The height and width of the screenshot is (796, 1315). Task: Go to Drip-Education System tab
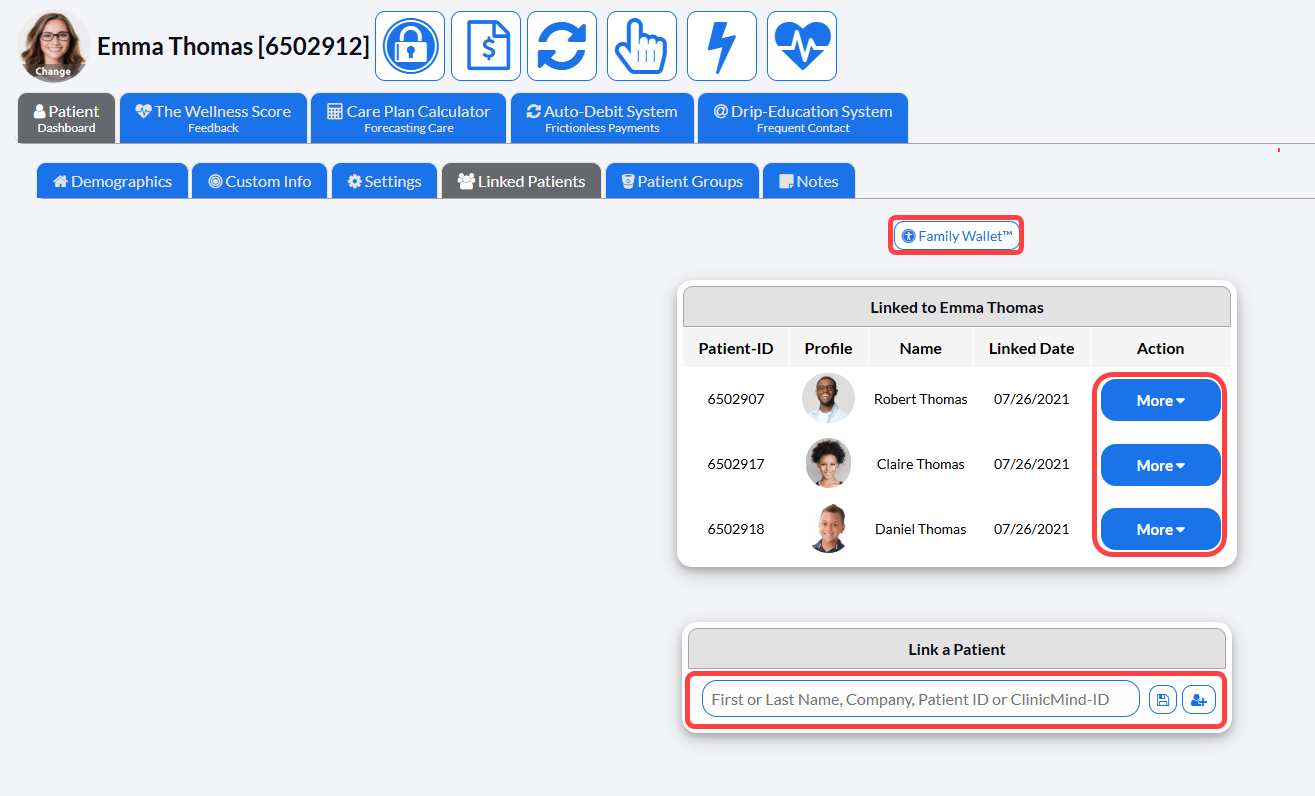[x=803, y=118]
